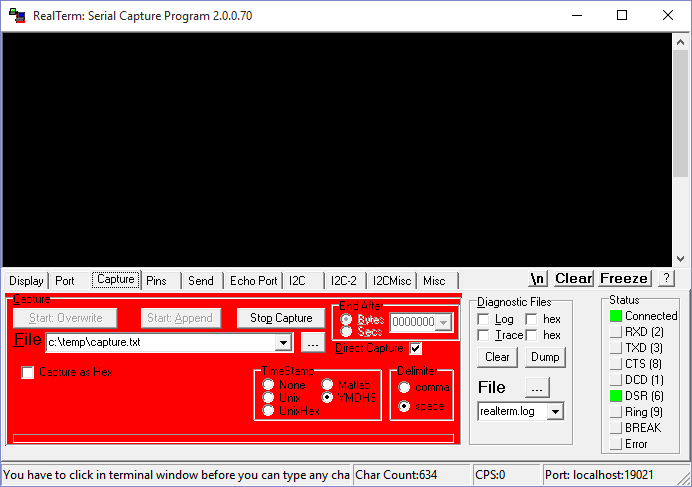Viewport: 692px width, 487px height.
Task: Enable Capture as Hex checkbox
Action: (27, 372)
